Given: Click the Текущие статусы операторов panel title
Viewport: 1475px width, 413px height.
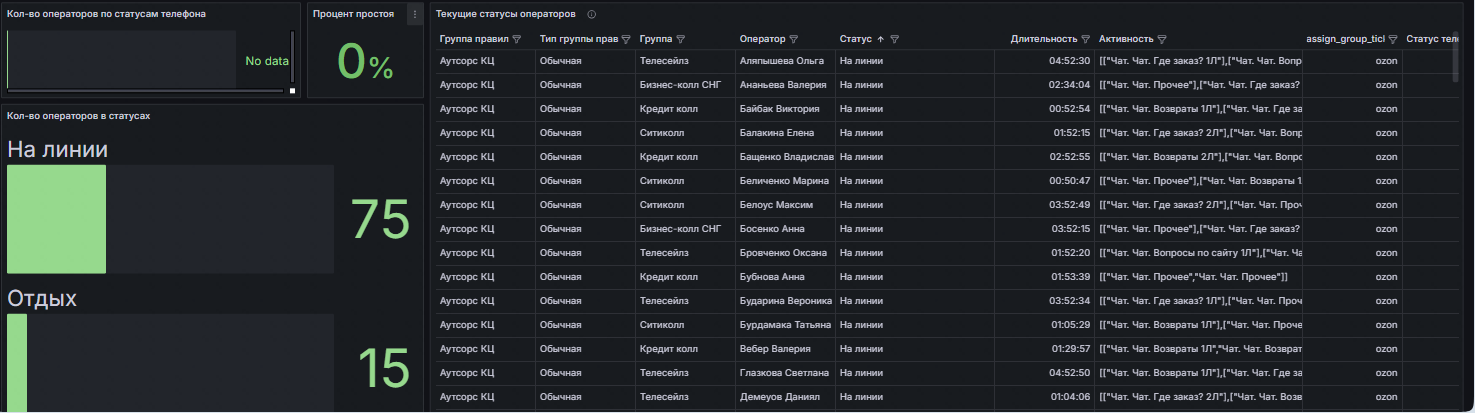Looking at the screenshot, I should point(506,14).
